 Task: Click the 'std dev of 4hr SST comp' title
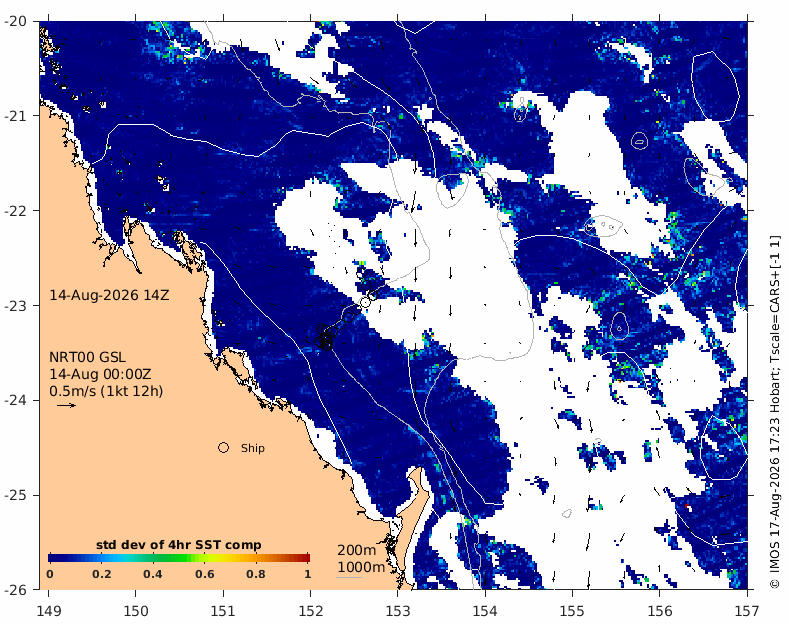pyautogui.click(x=179, y=545)
